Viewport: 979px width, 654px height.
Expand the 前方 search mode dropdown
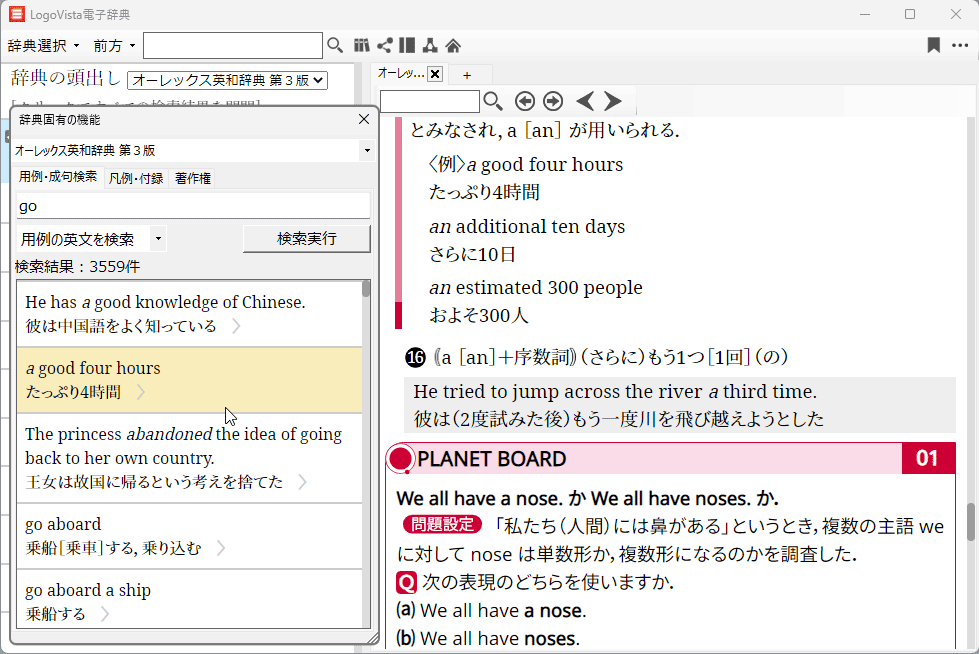tap(114, 45)
